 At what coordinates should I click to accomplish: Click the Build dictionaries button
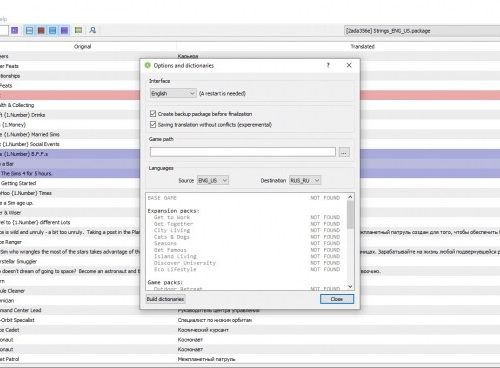click(165, 299)
